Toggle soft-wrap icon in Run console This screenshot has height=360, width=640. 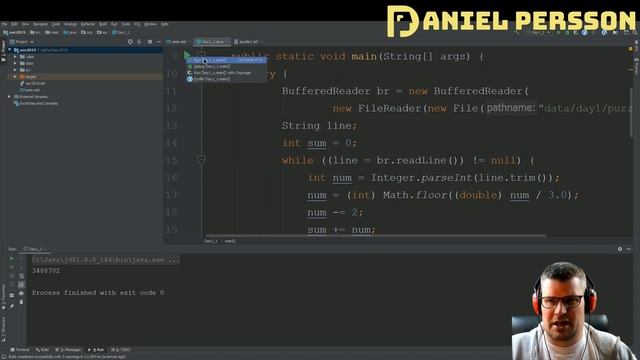coord(21,276)
